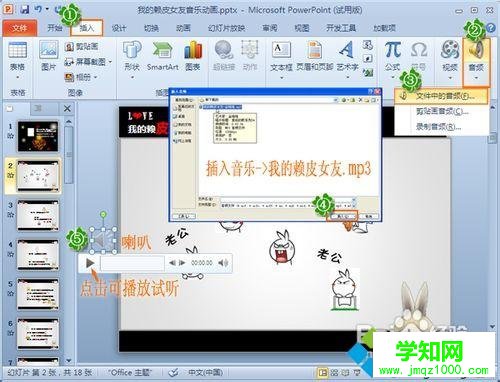
Task: Open Clip Art (剪贴画) pane
Action: point(81,46)
